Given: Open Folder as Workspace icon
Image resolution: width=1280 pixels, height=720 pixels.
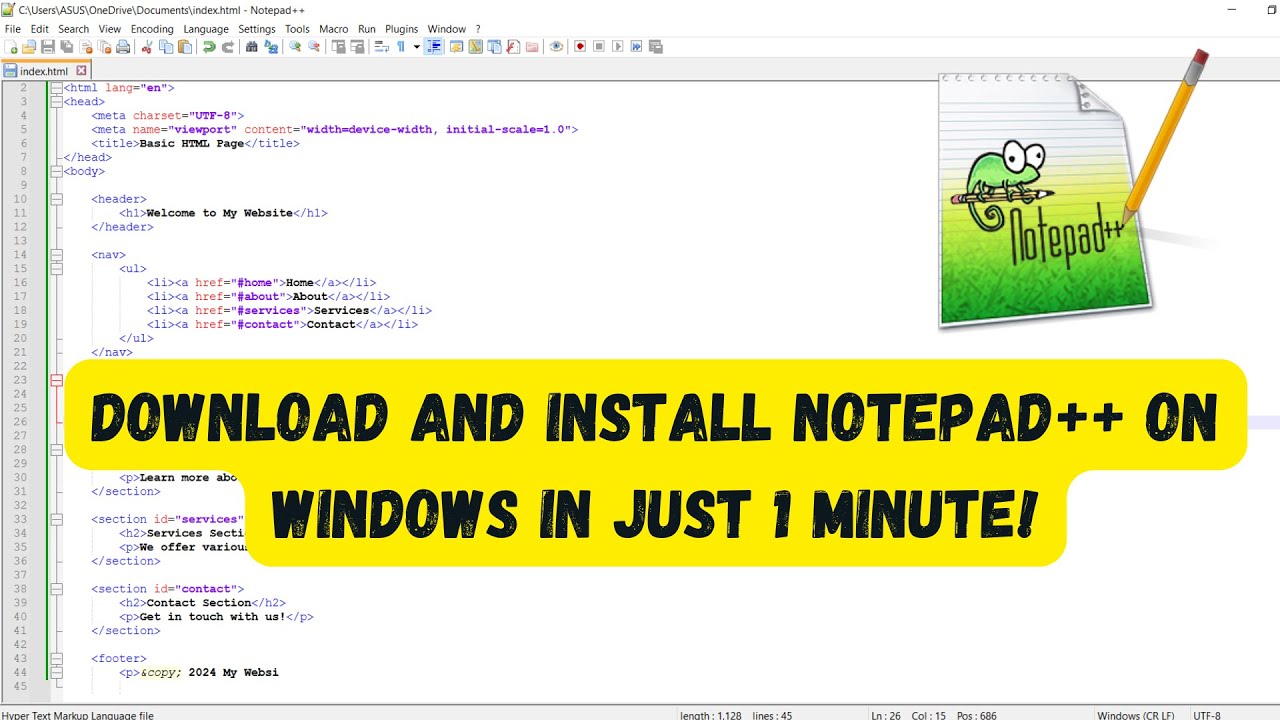Looking at the screenshot, I should (532, 46).
